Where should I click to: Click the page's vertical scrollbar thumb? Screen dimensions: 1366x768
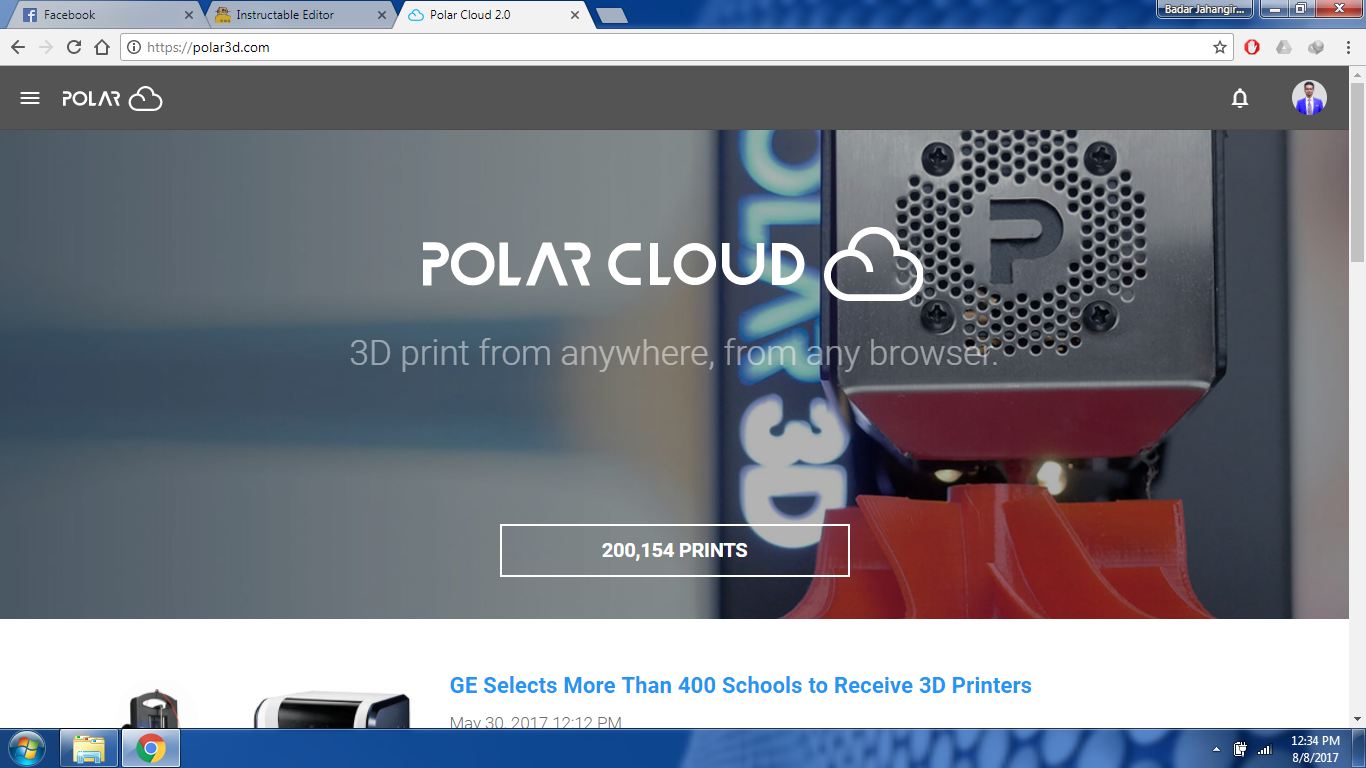[1357, 170]
